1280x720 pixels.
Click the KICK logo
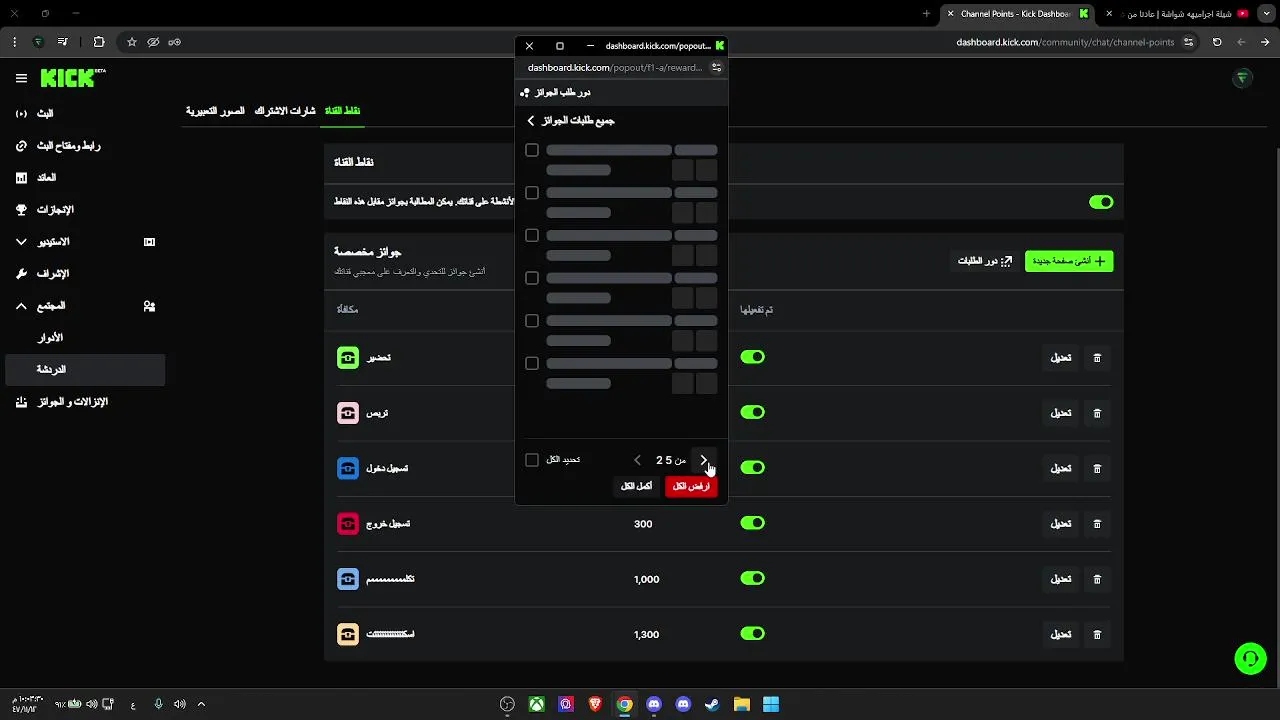(x=72, y=78)
